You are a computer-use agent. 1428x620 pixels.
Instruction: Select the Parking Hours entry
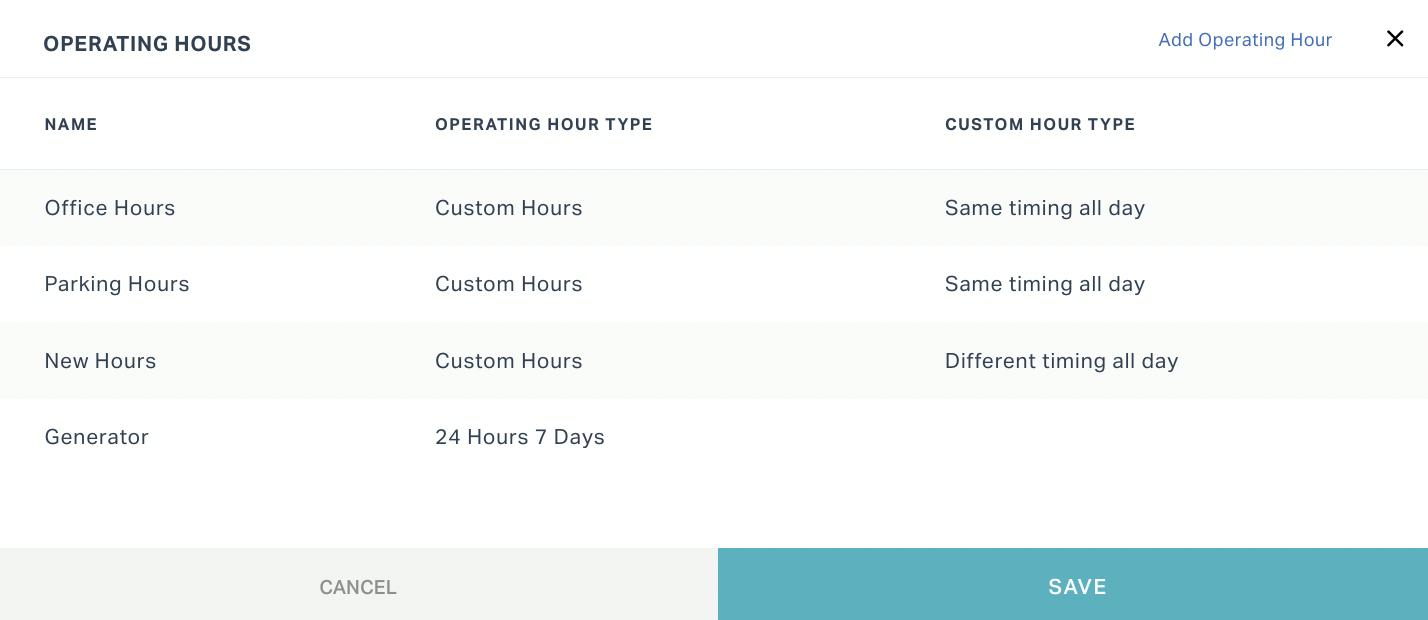[117, 284]
